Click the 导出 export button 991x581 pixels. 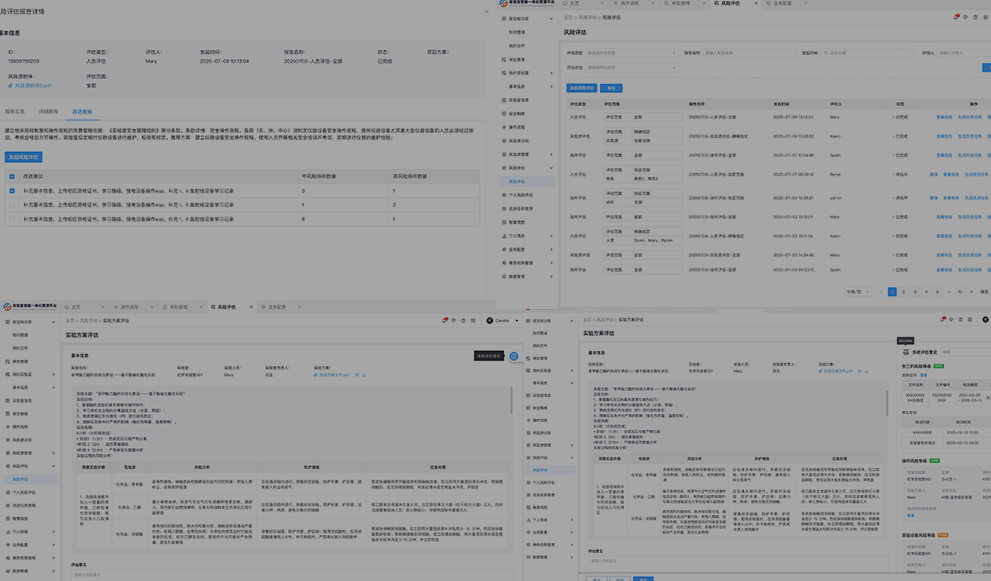click(x=612, y=88)
